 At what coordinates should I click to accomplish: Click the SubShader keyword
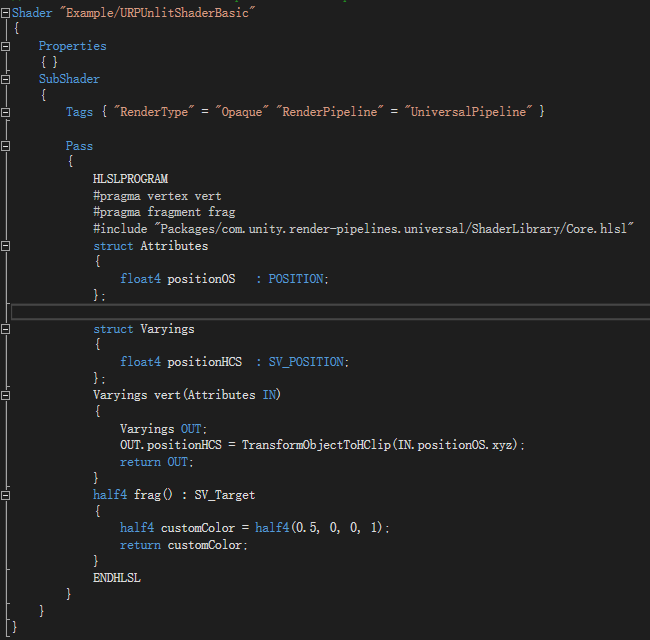click(x=69, y=79)
